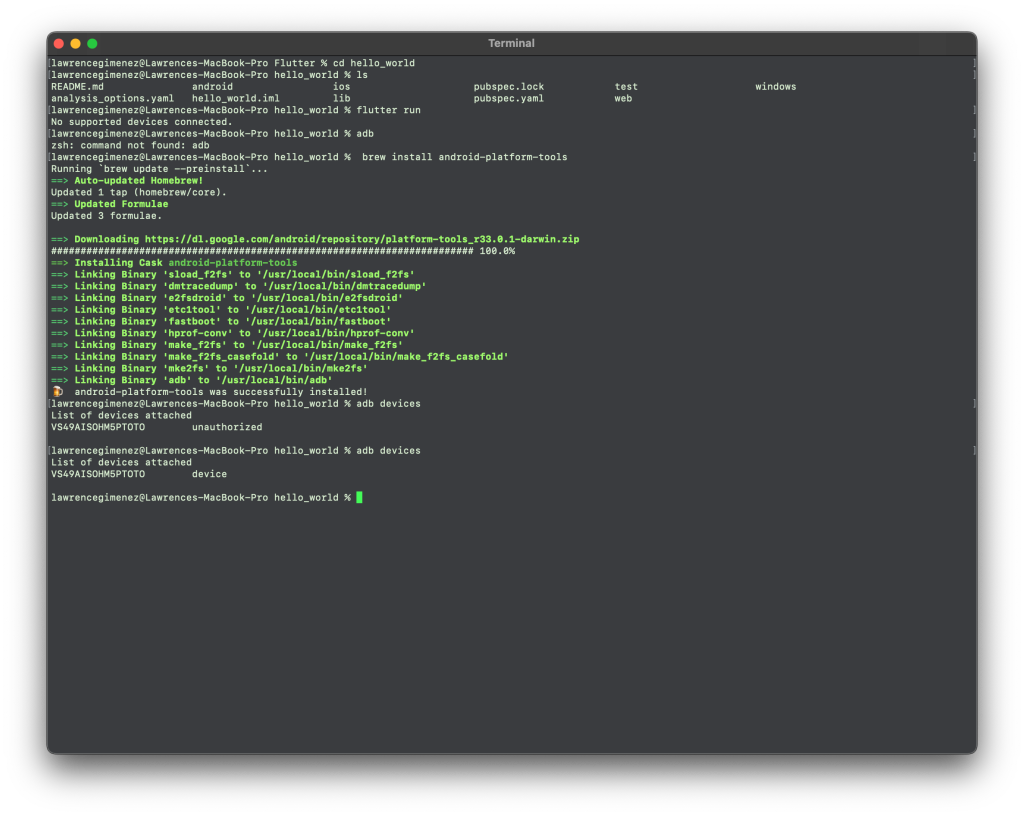Image resolution: width=1024 pixels, height=816 pixels.
Task: Click the red close window button
Action: (58, 43)
